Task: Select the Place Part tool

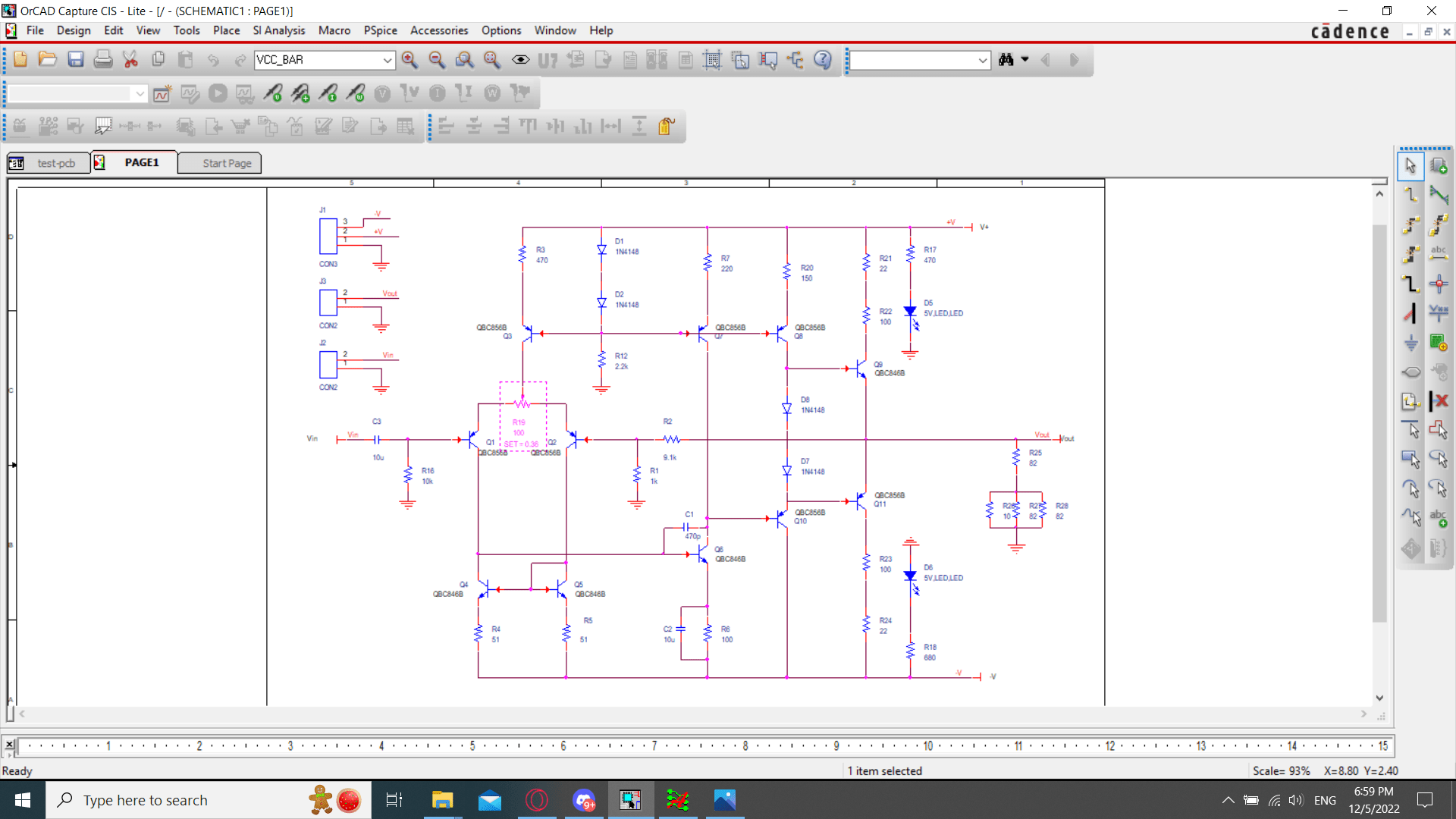Action: coord(1440,165)
